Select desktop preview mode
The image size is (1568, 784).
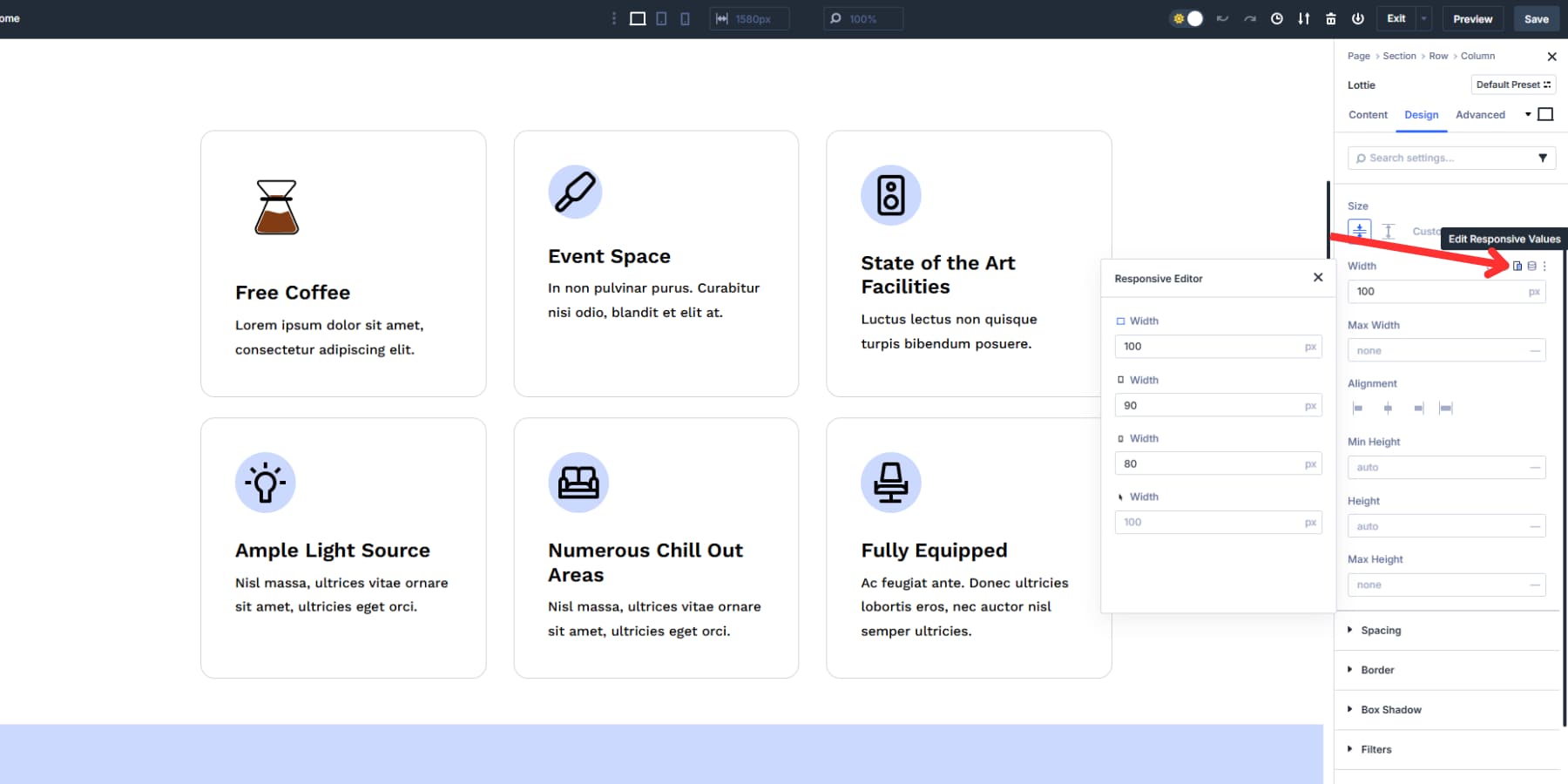637,18
